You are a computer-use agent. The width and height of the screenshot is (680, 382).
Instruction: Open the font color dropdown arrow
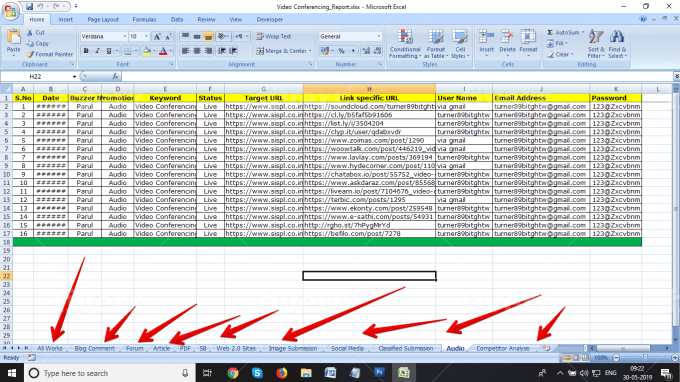point(170,51)
